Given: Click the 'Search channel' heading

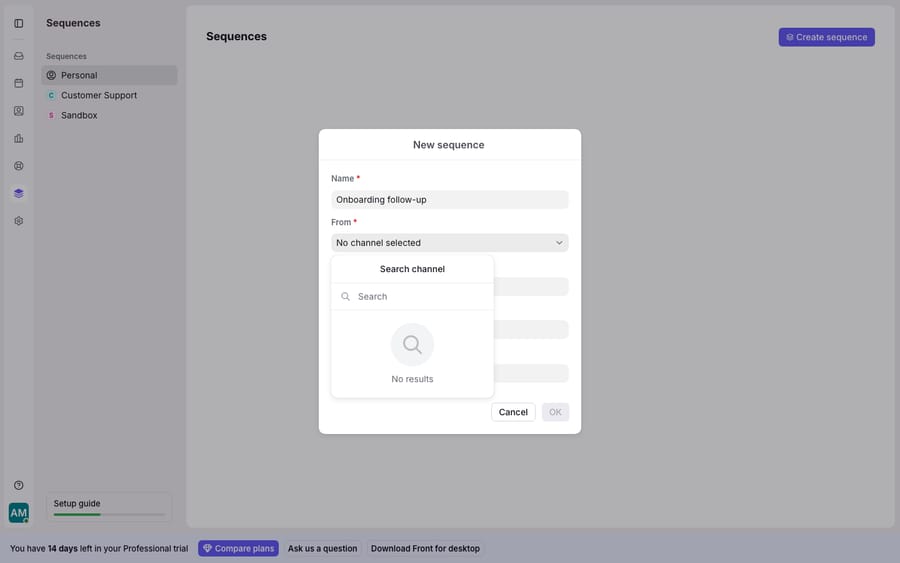Looking at the screenshot, I should pos(412,269).
